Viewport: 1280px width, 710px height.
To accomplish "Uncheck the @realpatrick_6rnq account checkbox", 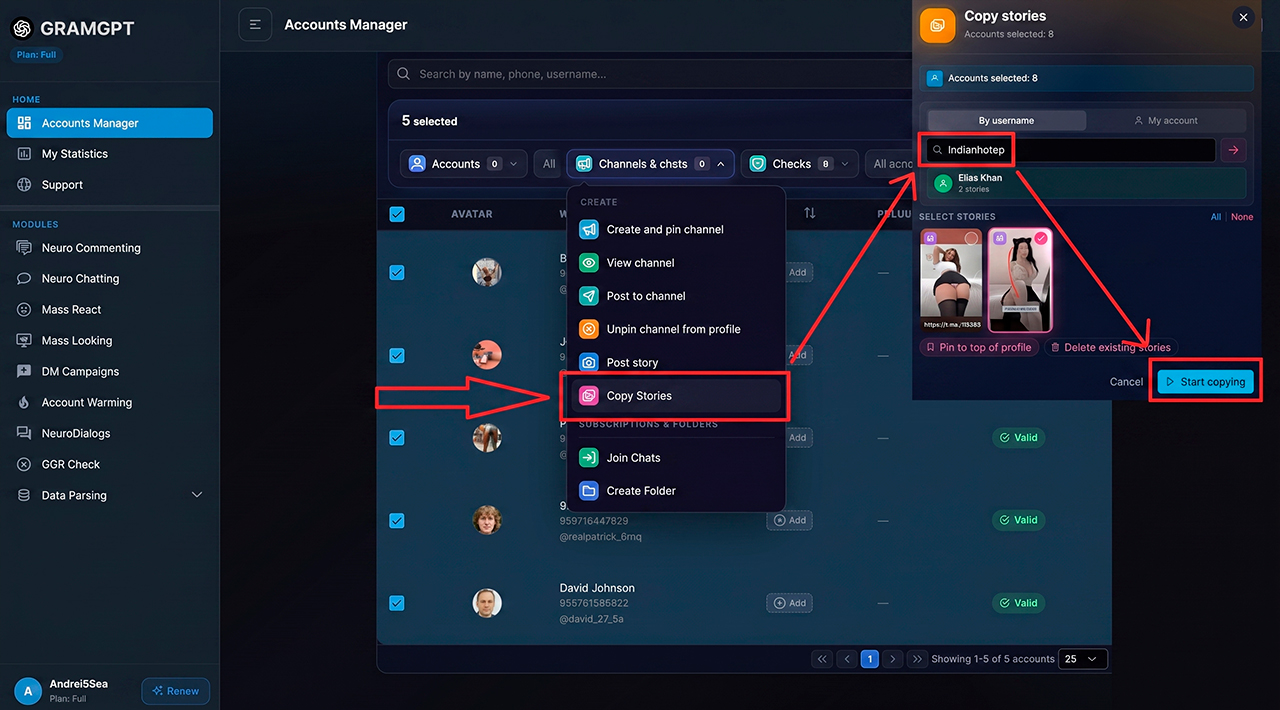I will point(397,520).
